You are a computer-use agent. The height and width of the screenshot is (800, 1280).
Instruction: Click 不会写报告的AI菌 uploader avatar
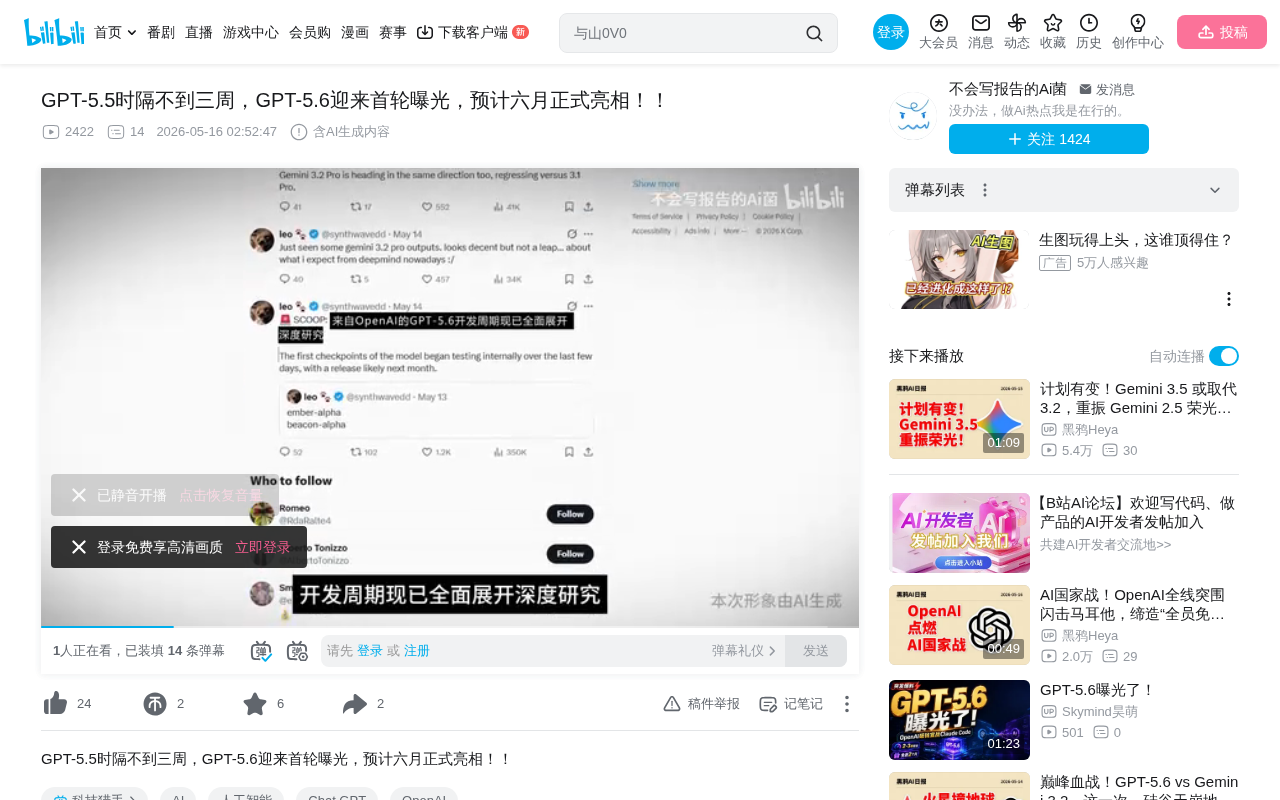tap(912, 116)
